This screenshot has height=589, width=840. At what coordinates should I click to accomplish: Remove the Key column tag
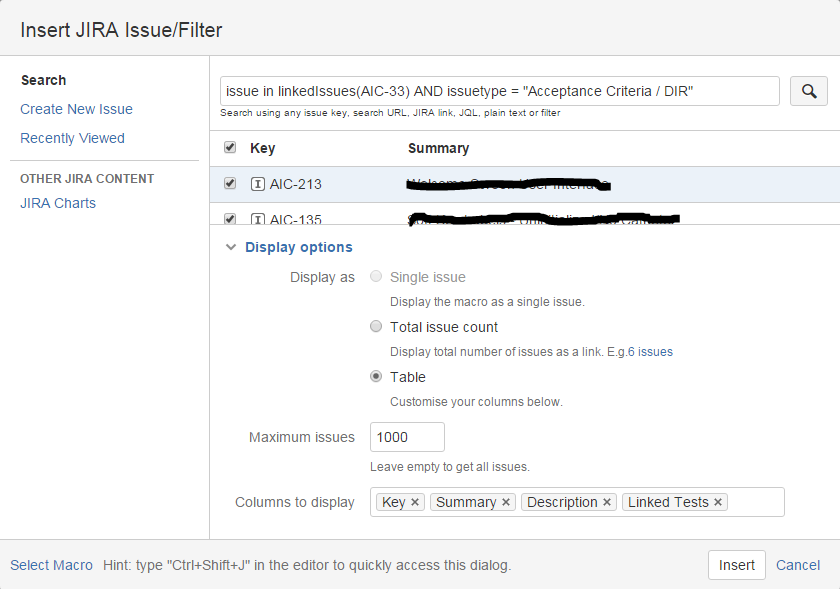415,502
